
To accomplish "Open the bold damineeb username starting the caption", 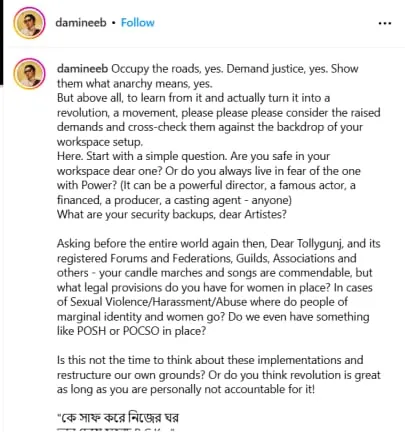I will point(82,69).
